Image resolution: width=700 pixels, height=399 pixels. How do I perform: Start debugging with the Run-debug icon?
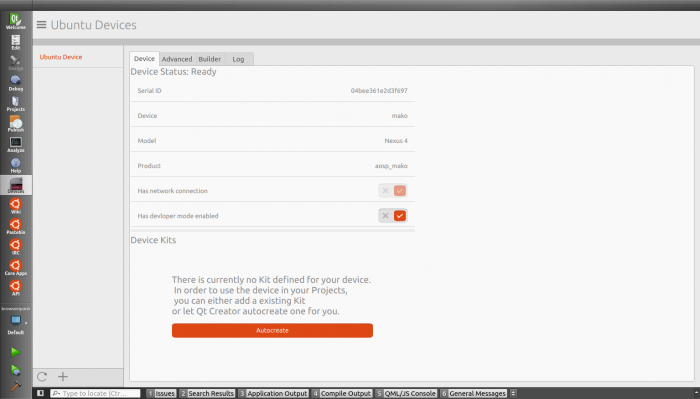(16, 370)
